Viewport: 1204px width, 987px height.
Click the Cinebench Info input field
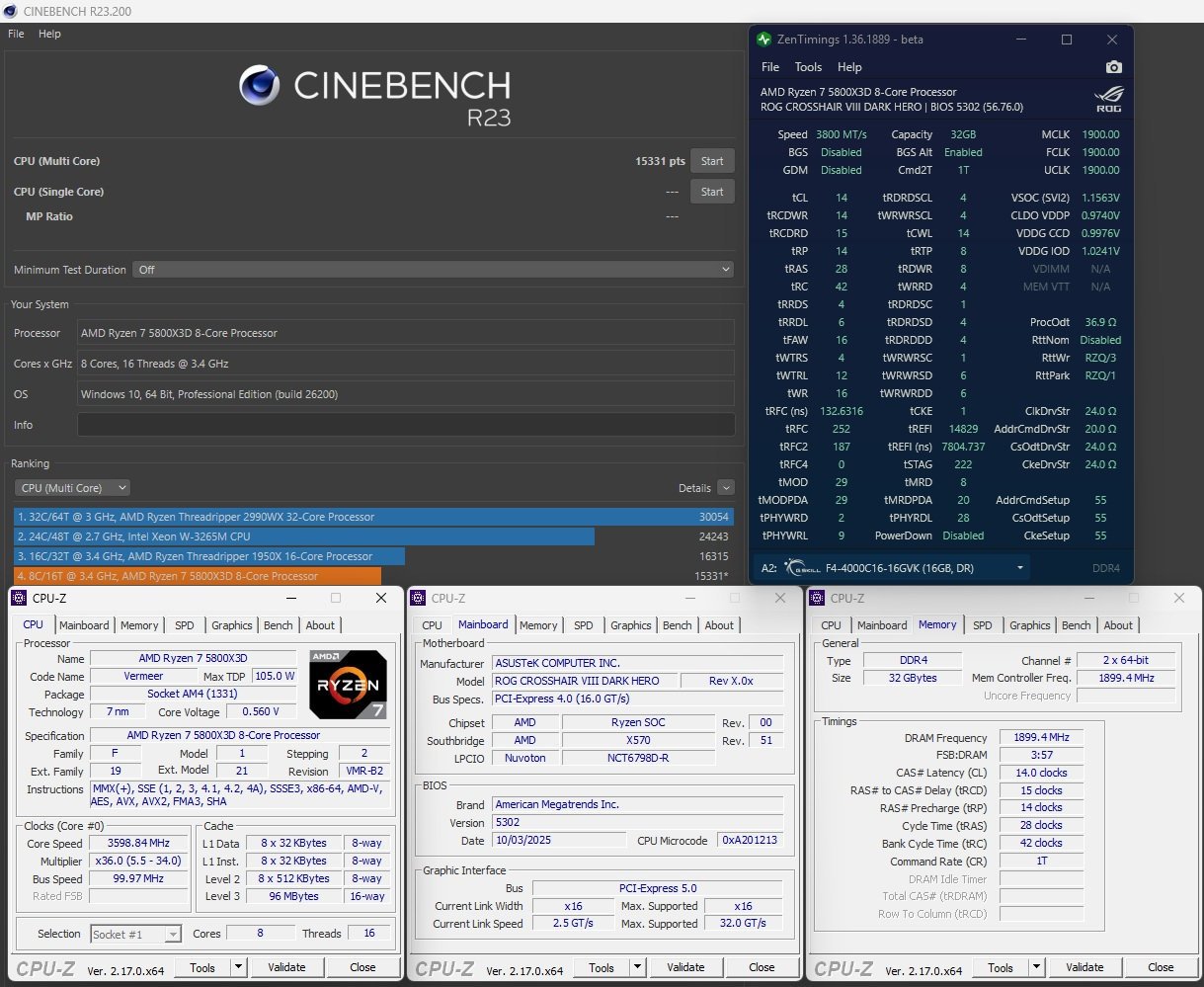click(x=406, y=425)
